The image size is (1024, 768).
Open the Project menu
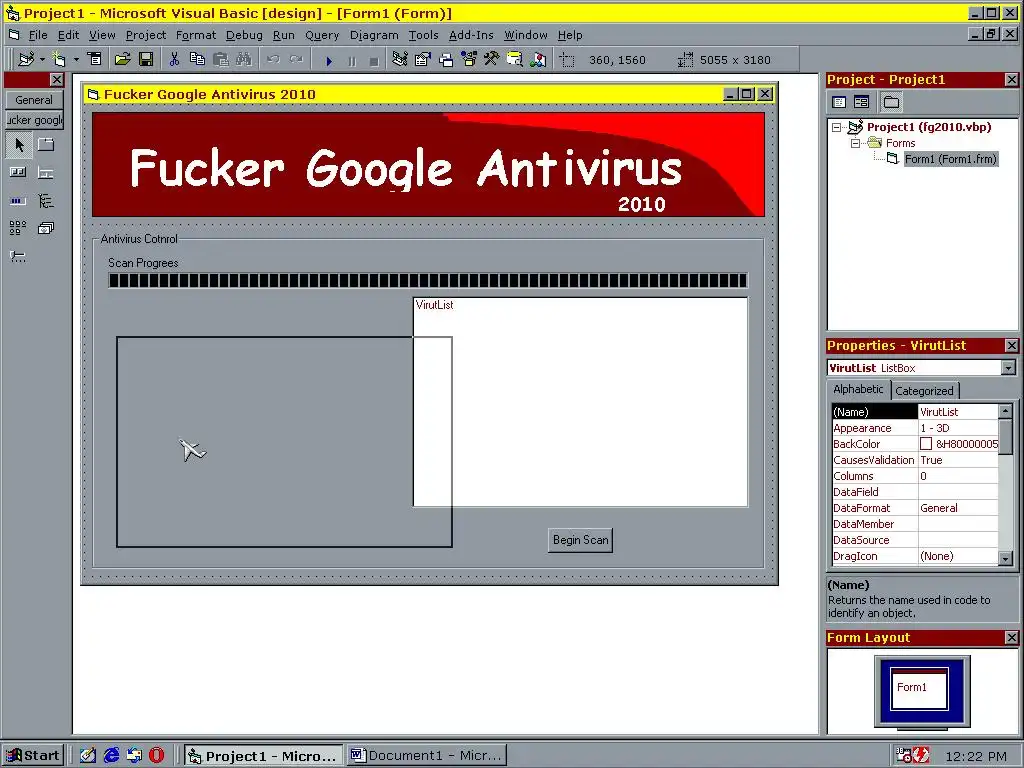146,35
